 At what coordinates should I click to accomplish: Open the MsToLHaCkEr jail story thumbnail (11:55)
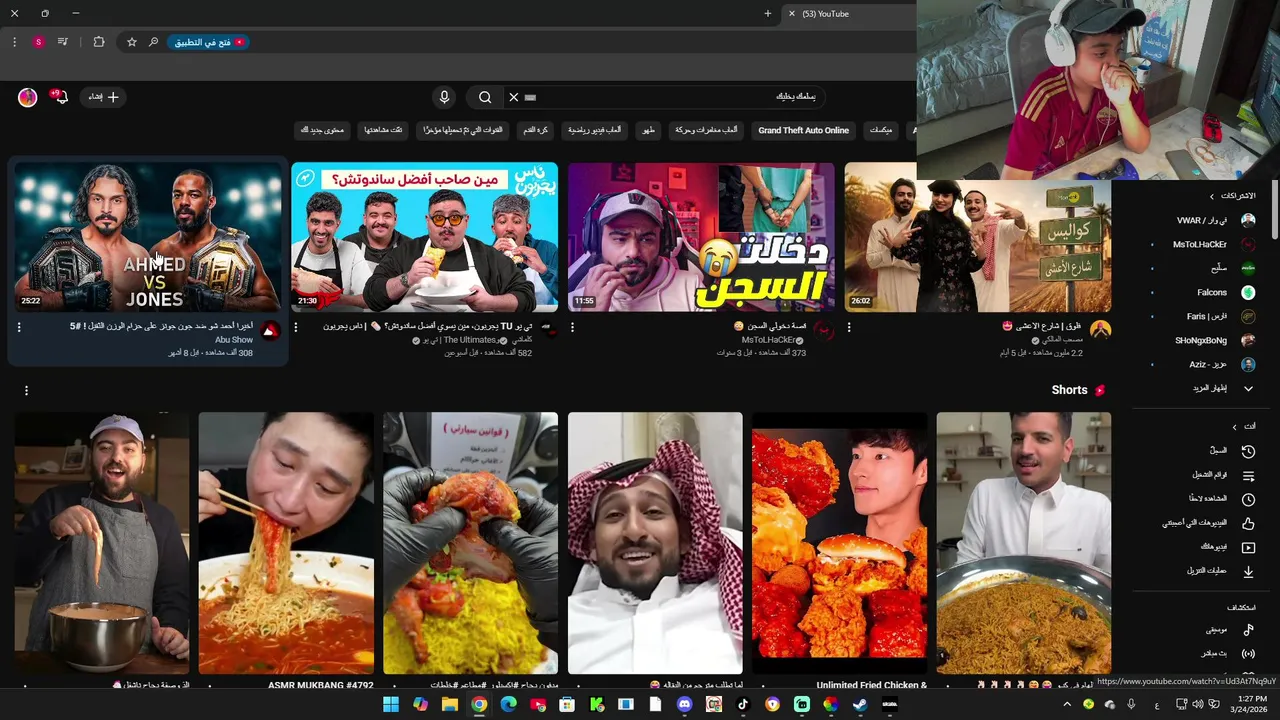(701, 237)
